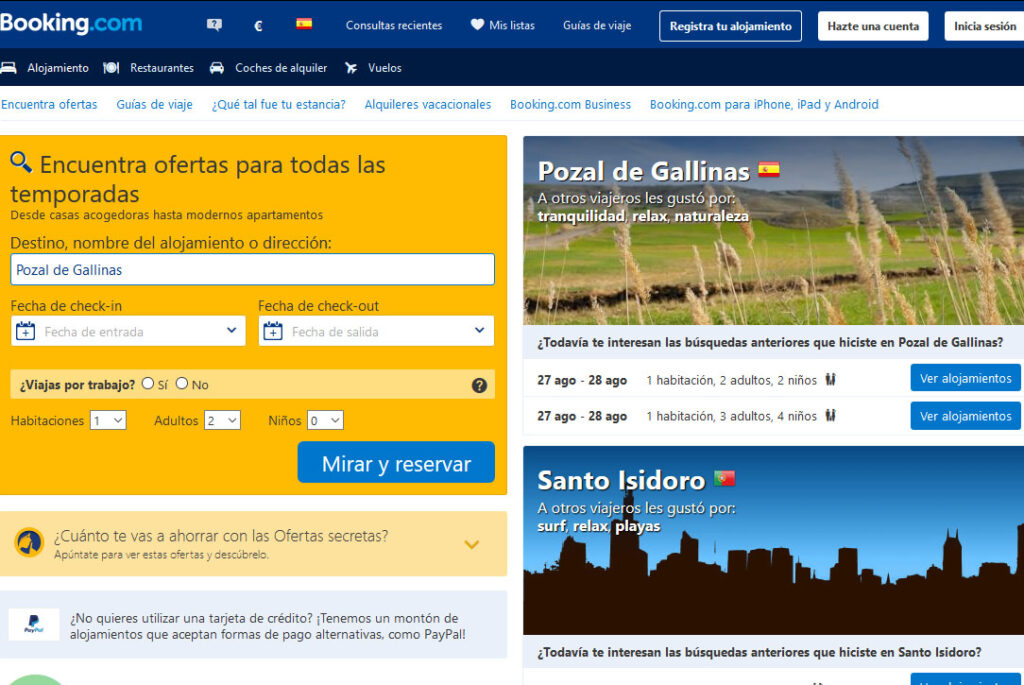Viewport: 1024px width, 685px height.
Task: Open the Adultos dropdown
Action: [x=222, y=421]
